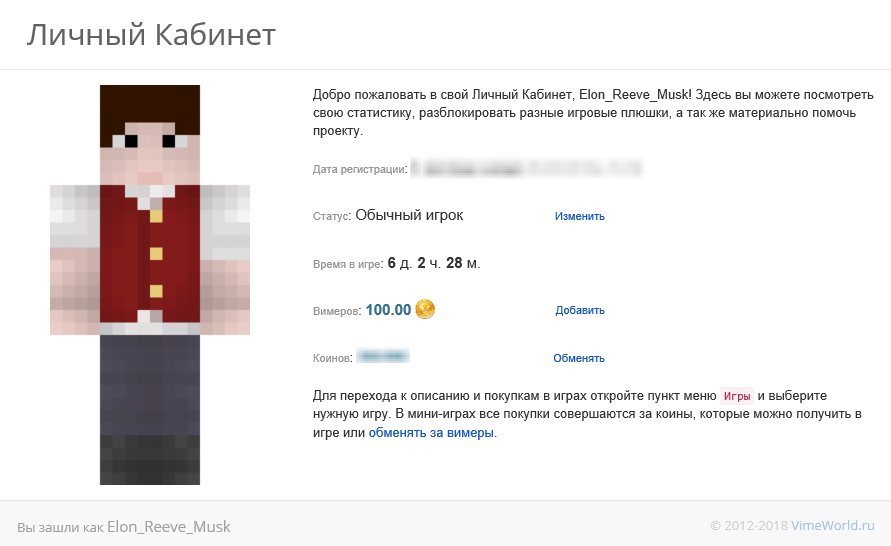Click Изменить link next to status

click(x=580, y=216)
